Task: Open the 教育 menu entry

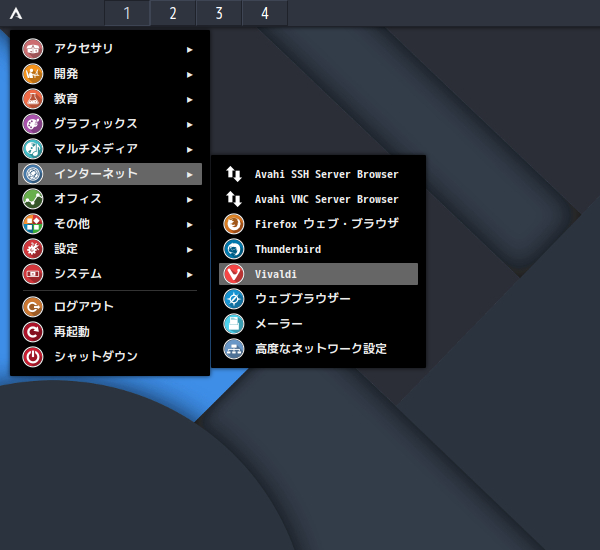Action: click(110, 99)
